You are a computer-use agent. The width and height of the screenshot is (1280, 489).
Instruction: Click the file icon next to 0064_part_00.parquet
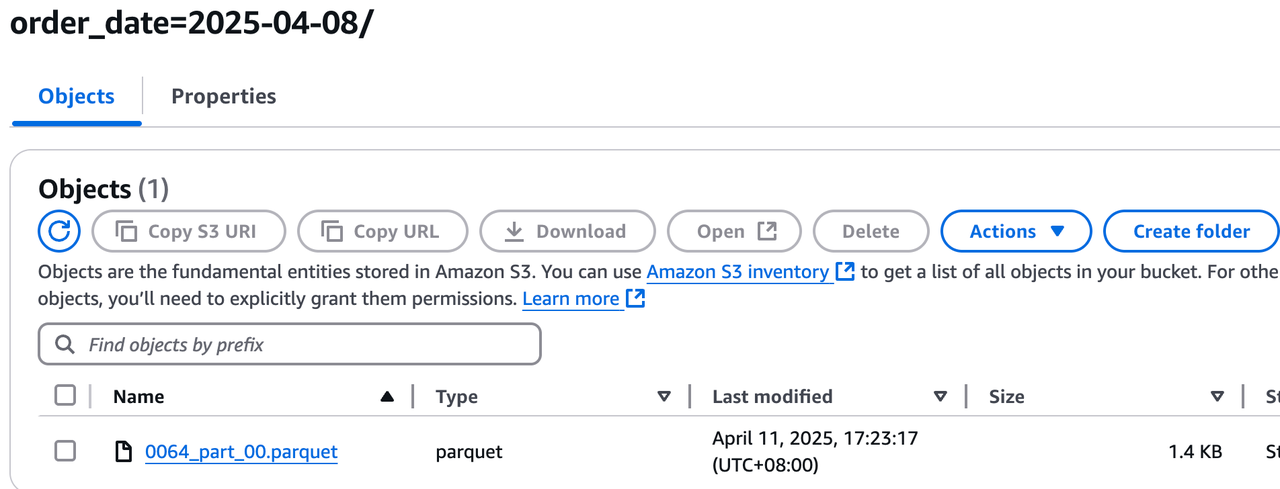click(124, 452)
